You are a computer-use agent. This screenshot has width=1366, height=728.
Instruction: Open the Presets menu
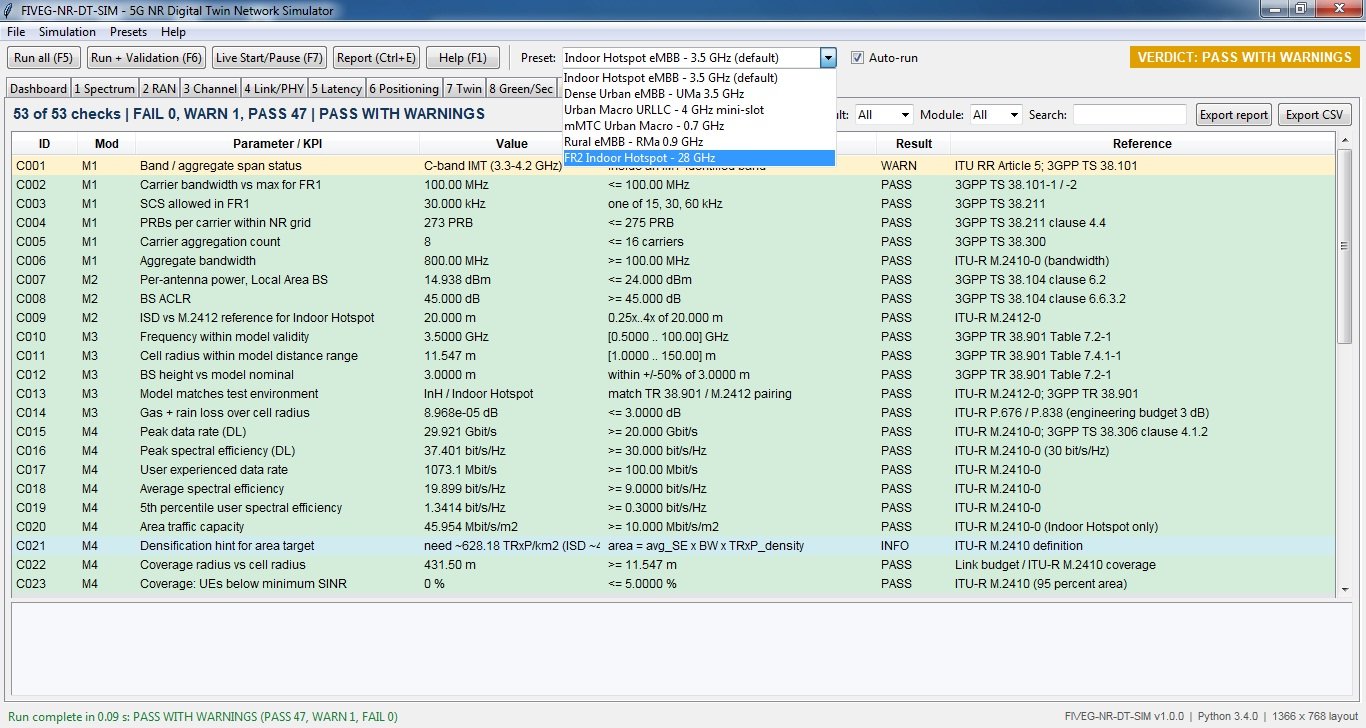pyautogui.click(x=128, y=32)
